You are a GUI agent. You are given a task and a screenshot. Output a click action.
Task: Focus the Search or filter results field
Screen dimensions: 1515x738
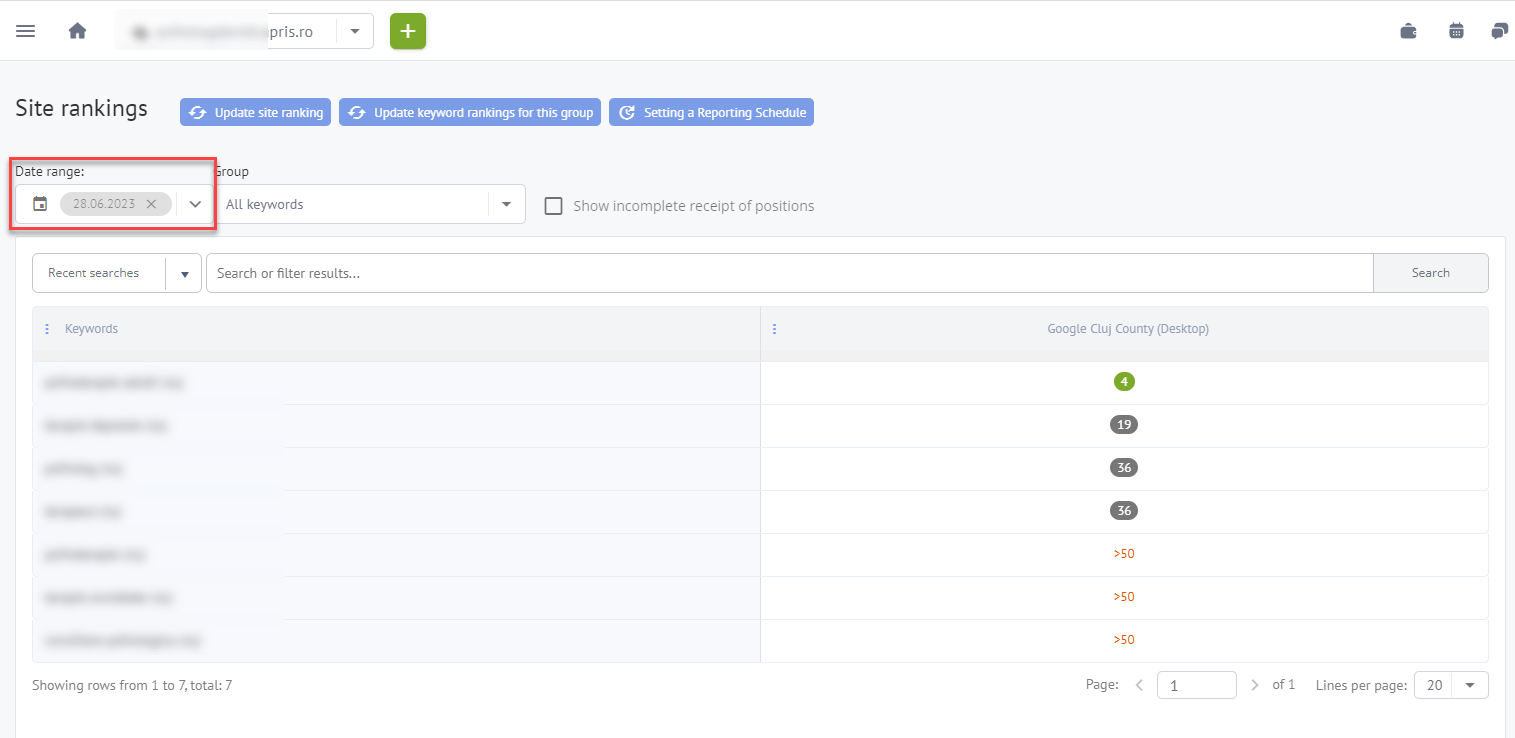click(788, 273)
